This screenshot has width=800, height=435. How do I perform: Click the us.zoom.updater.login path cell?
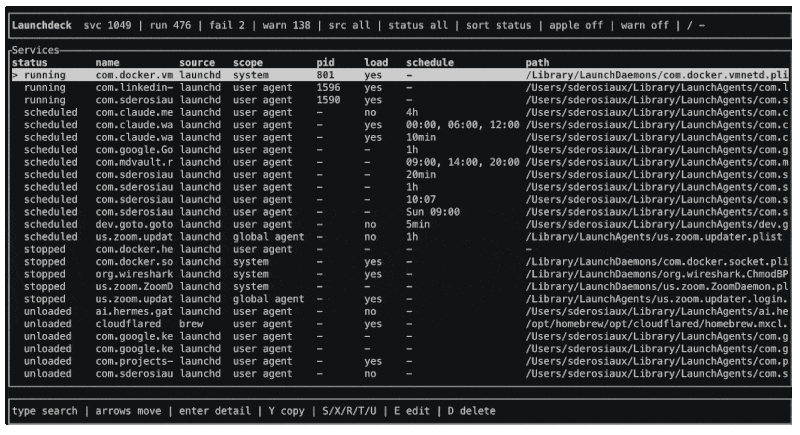657,299
